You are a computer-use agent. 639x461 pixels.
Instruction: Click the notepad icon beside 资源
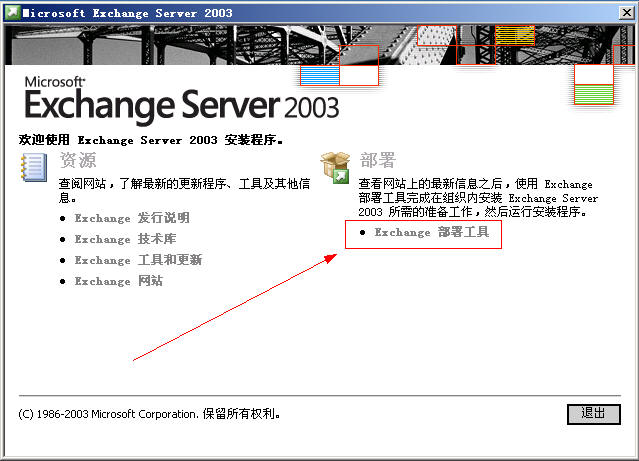[x=33, y=167]
